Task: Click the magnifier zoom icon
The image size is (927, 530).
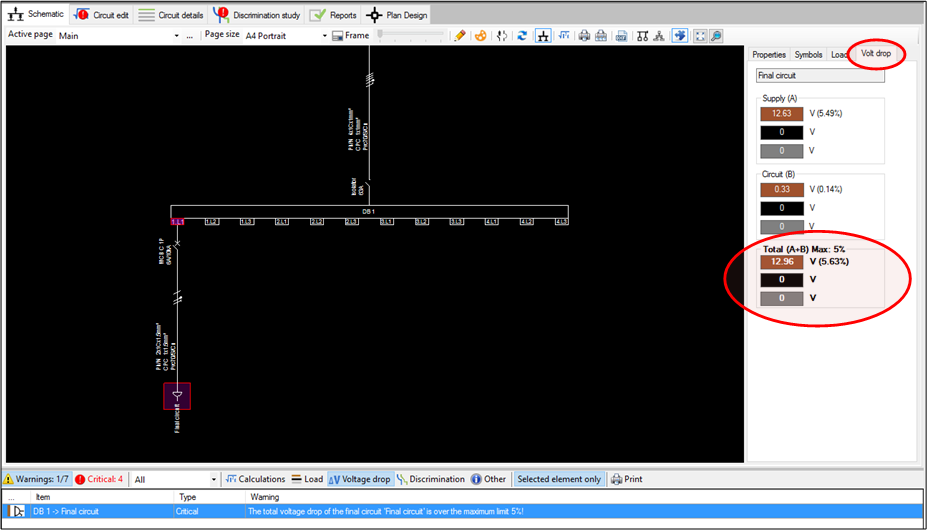Action: [716, 35]
